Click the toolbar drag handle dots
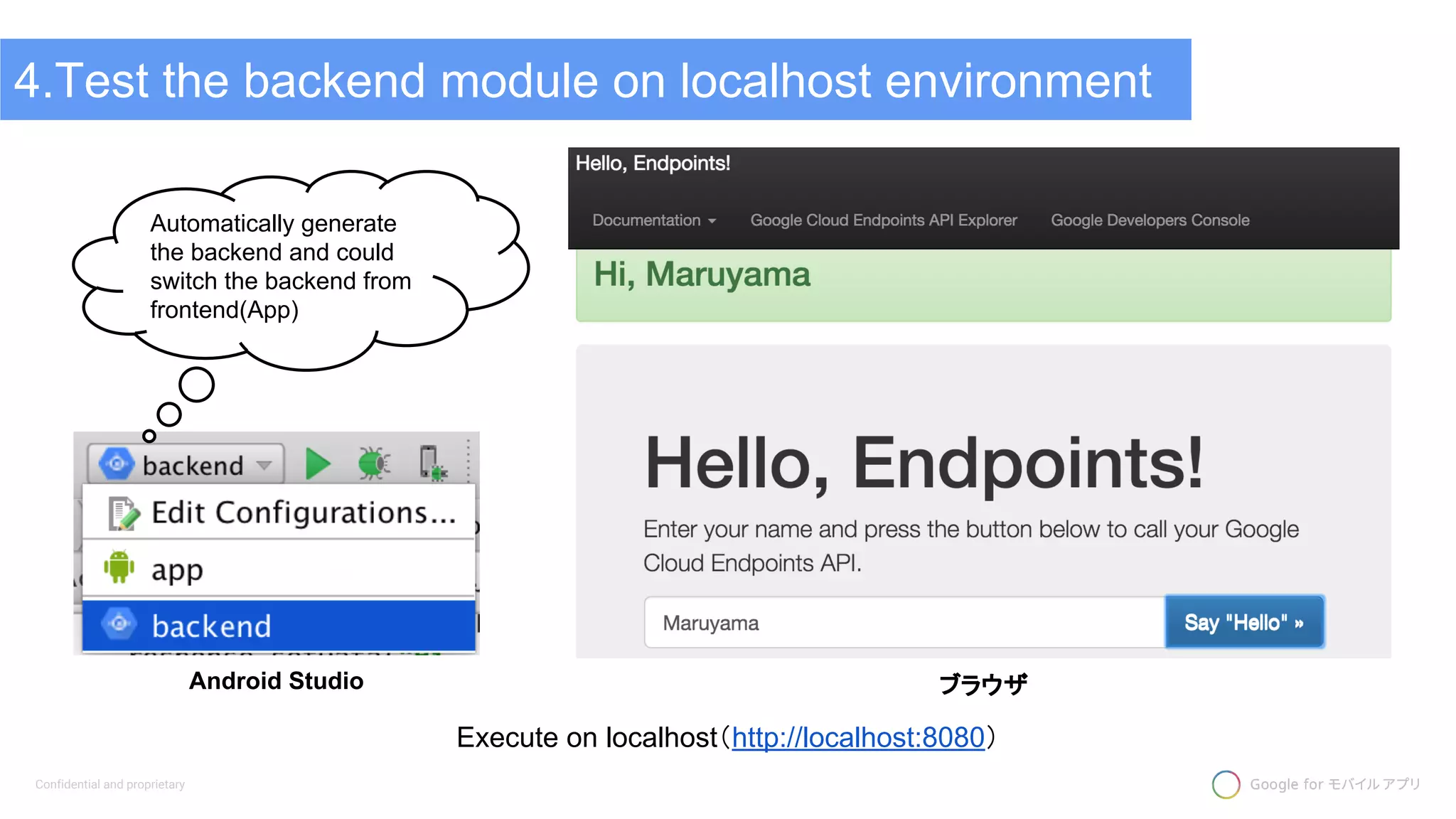1456x819 pixels. point(468,460)
